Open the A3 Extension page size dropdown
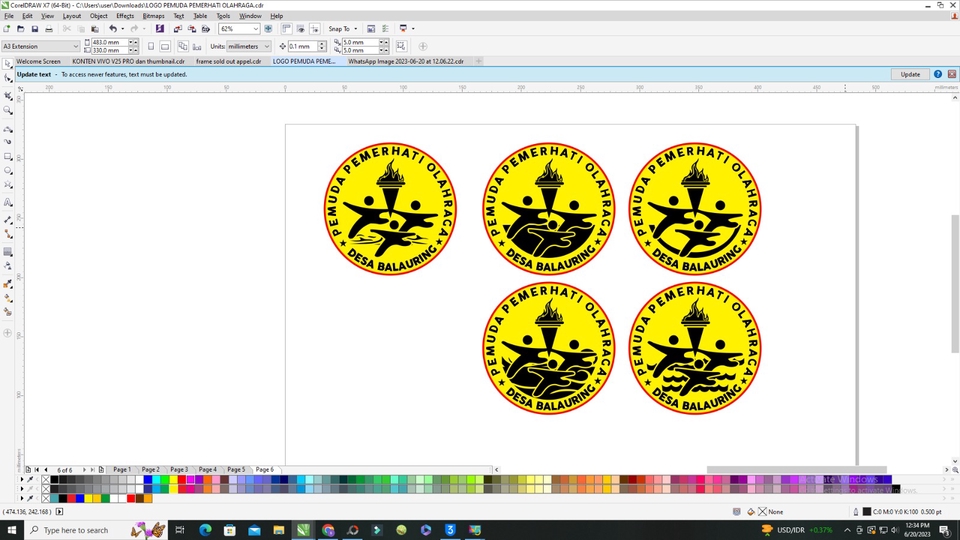This screenshot has height=540, width=960. pyautogui.click(x=75, y=47)
